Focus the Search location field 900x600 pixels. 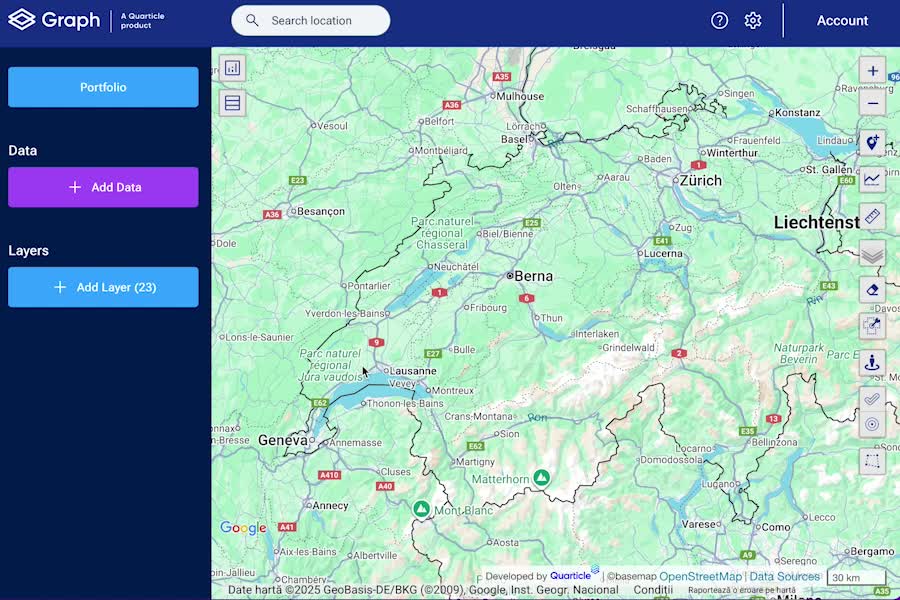[311, 21]
